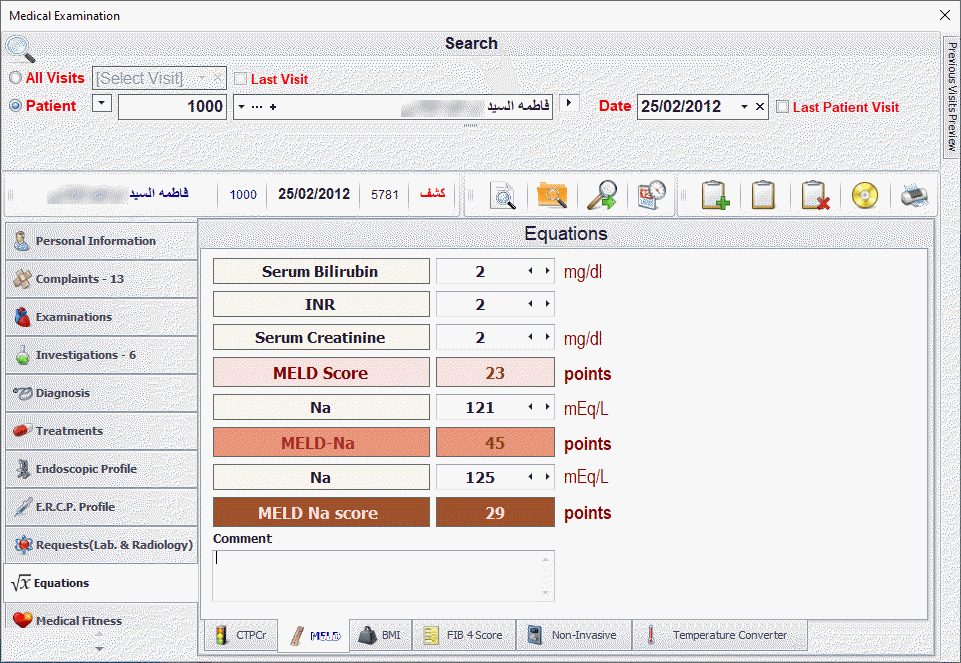Open the FIB 4 Score tab
Viewport: 961px width, 663px height.
tap(463, 636)
